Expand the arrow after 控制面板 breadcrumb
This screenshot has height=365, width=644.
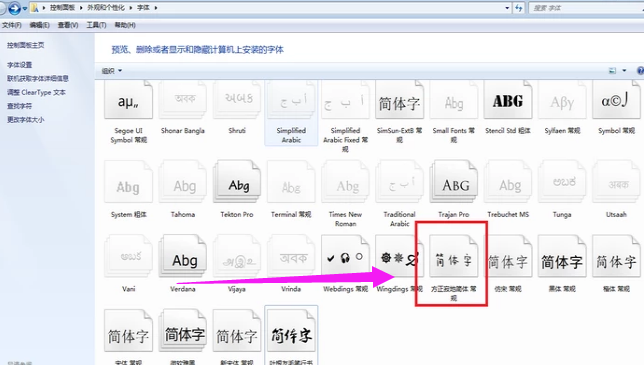[x=81, y=8]
